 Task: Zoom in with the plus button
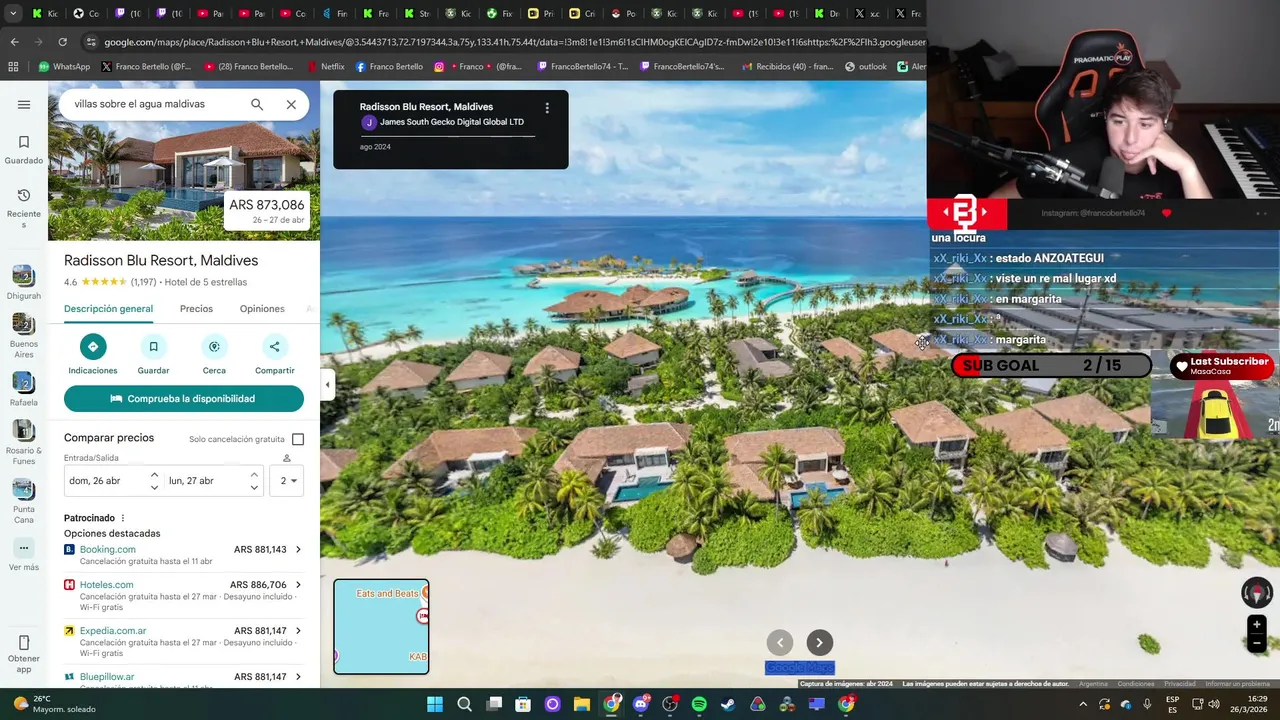1257,625
